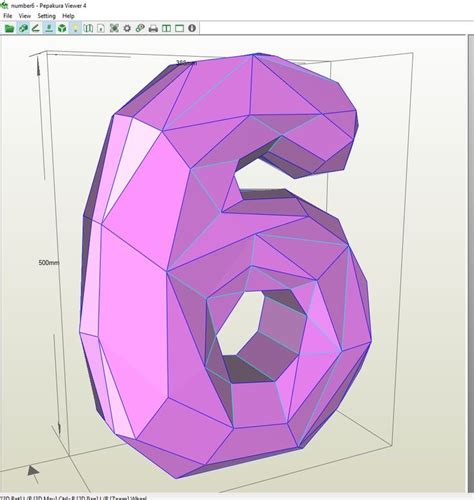The image size is (474, 500).
Task: Switch to split two-pane window layout icon
Action: coord(166,28)
